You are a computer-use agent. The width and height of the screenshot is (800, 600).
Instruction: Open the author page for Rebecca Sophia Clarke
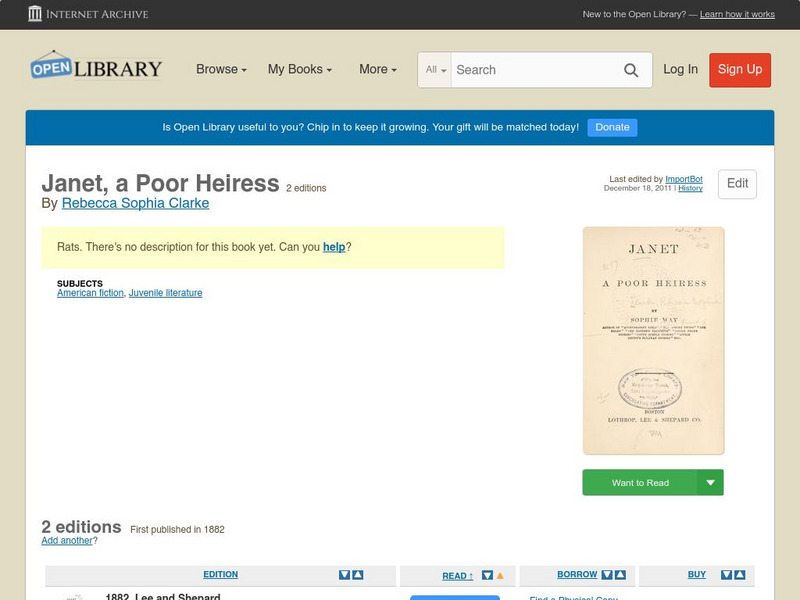tap(135, 203)
